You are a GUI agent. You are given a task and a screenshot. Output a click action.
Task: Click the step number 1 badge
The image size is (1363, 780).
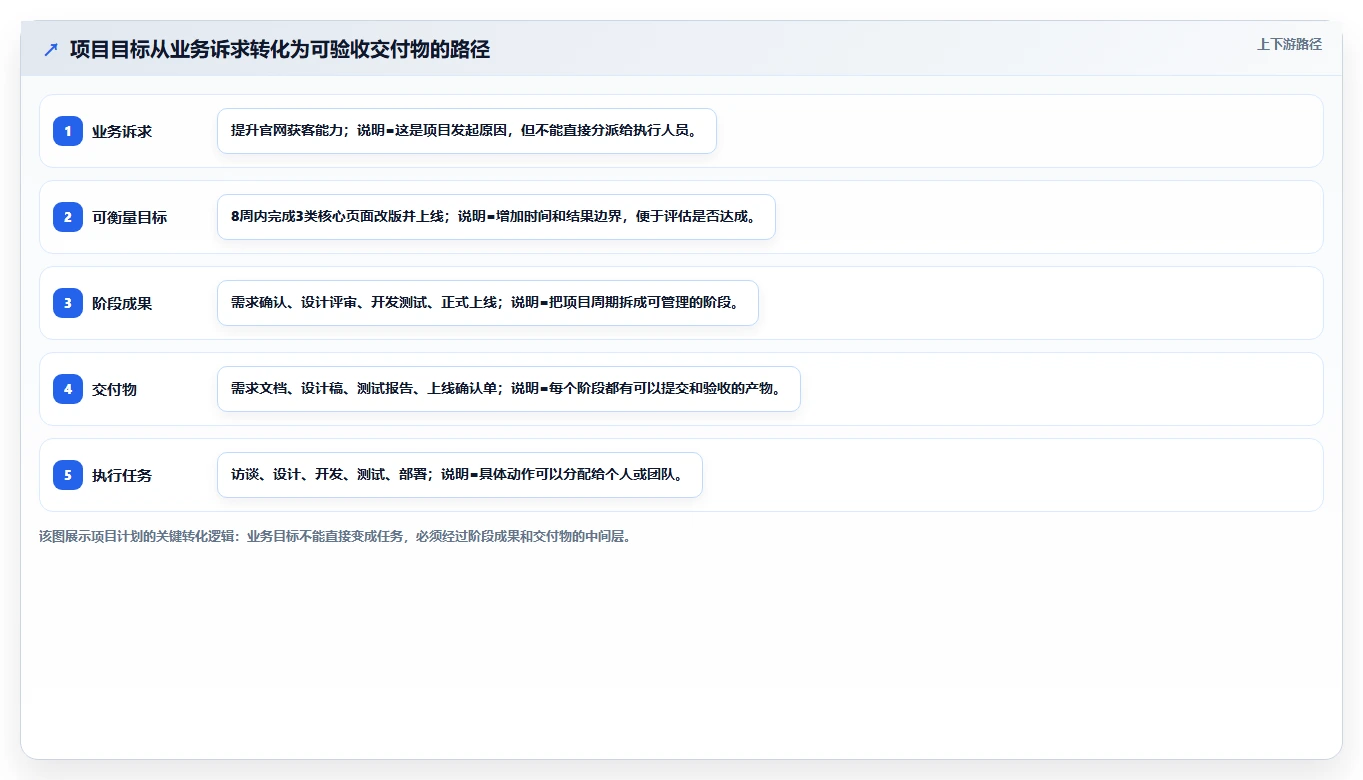[68, 131]
